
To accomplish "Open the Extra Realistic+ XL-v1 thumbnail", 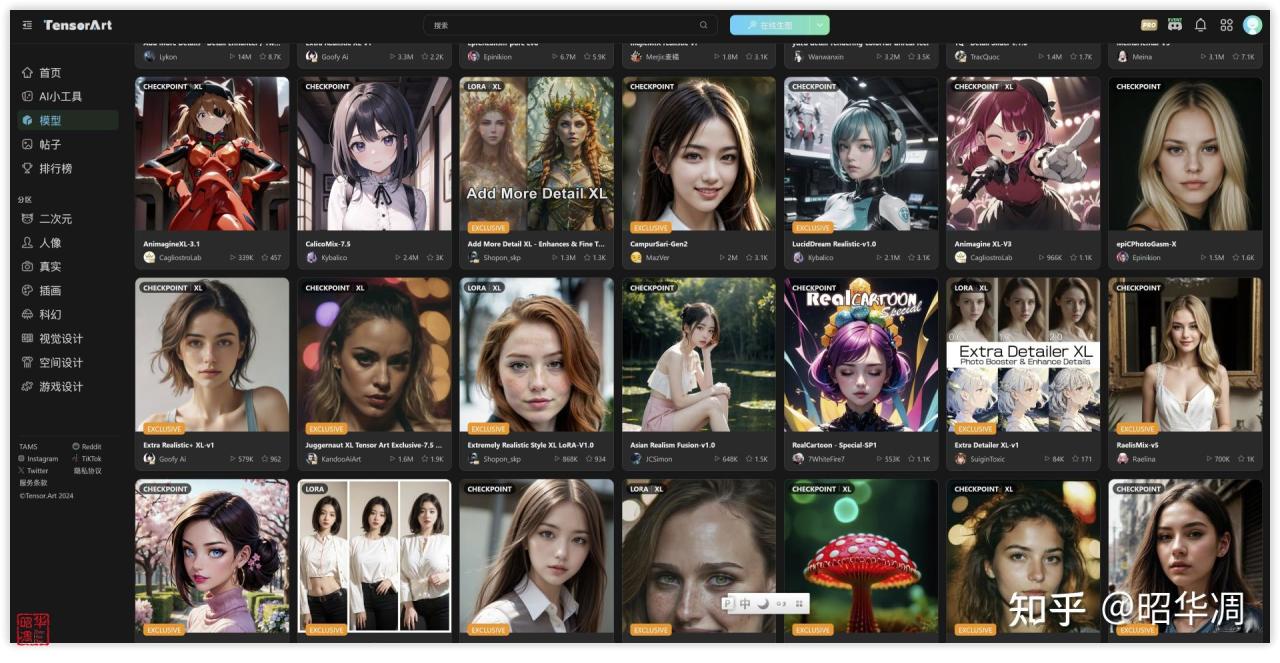I will pos(212,355).
